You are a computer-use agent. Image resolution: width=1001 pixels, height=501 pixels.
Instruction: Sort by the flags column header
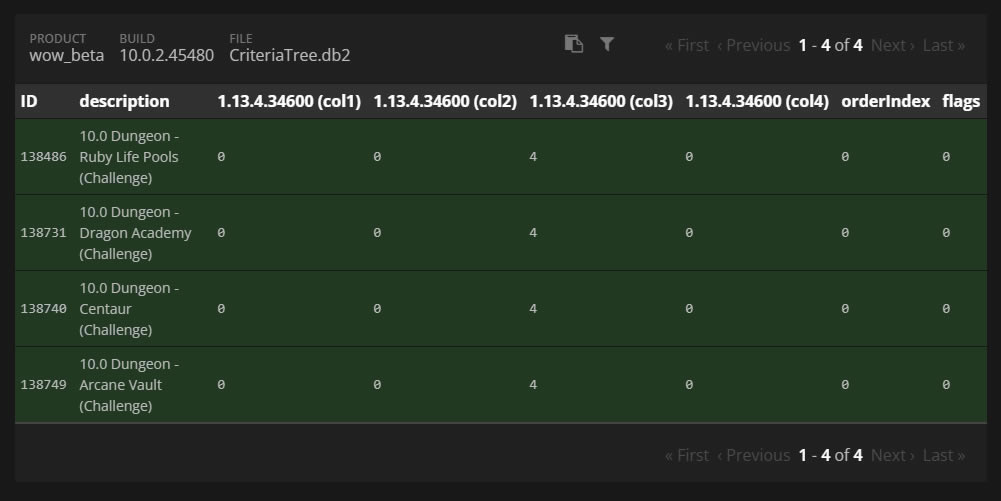point(960,101)
